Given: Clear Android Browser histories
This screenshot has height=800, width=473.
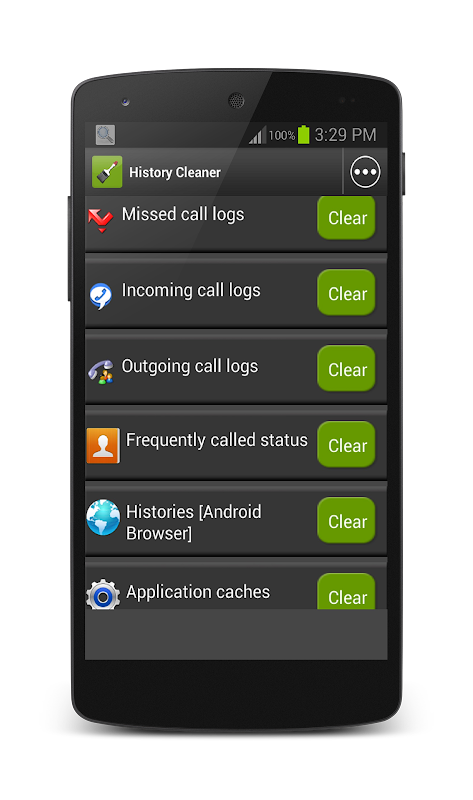Looking at the screenshot, I should click(x=346, y=520).
